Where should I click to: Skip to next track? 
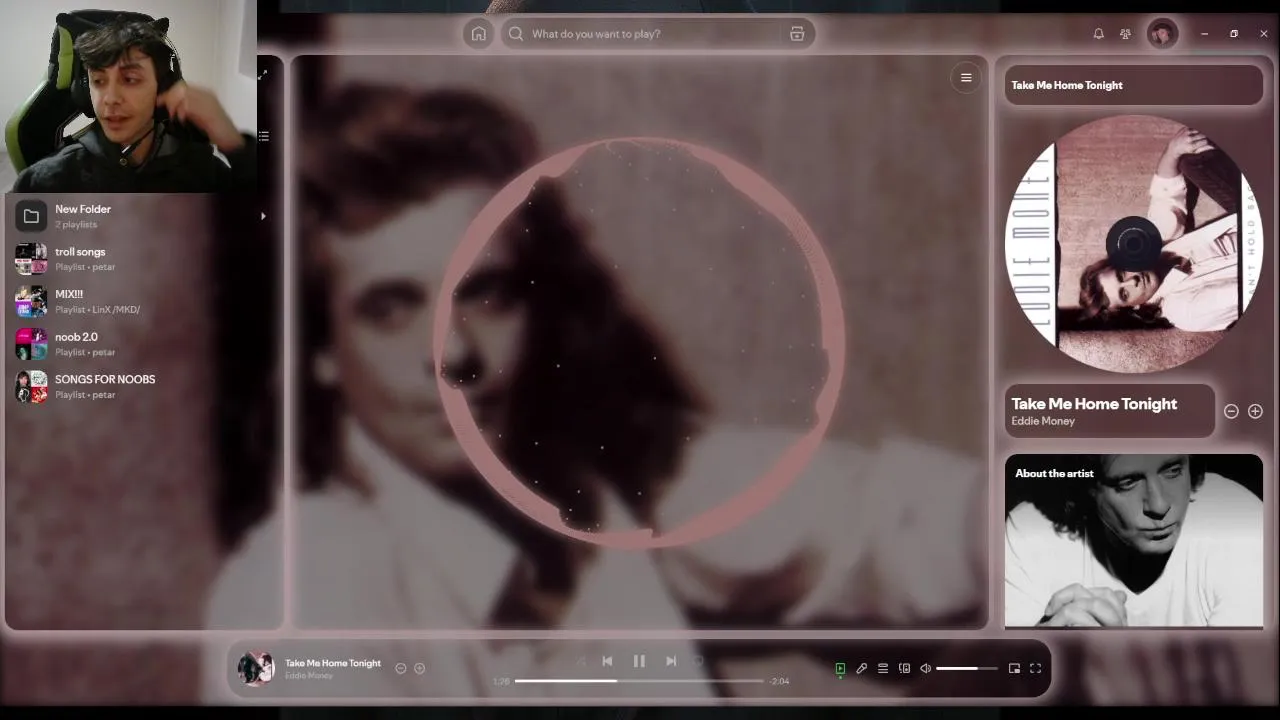[671, 661]
